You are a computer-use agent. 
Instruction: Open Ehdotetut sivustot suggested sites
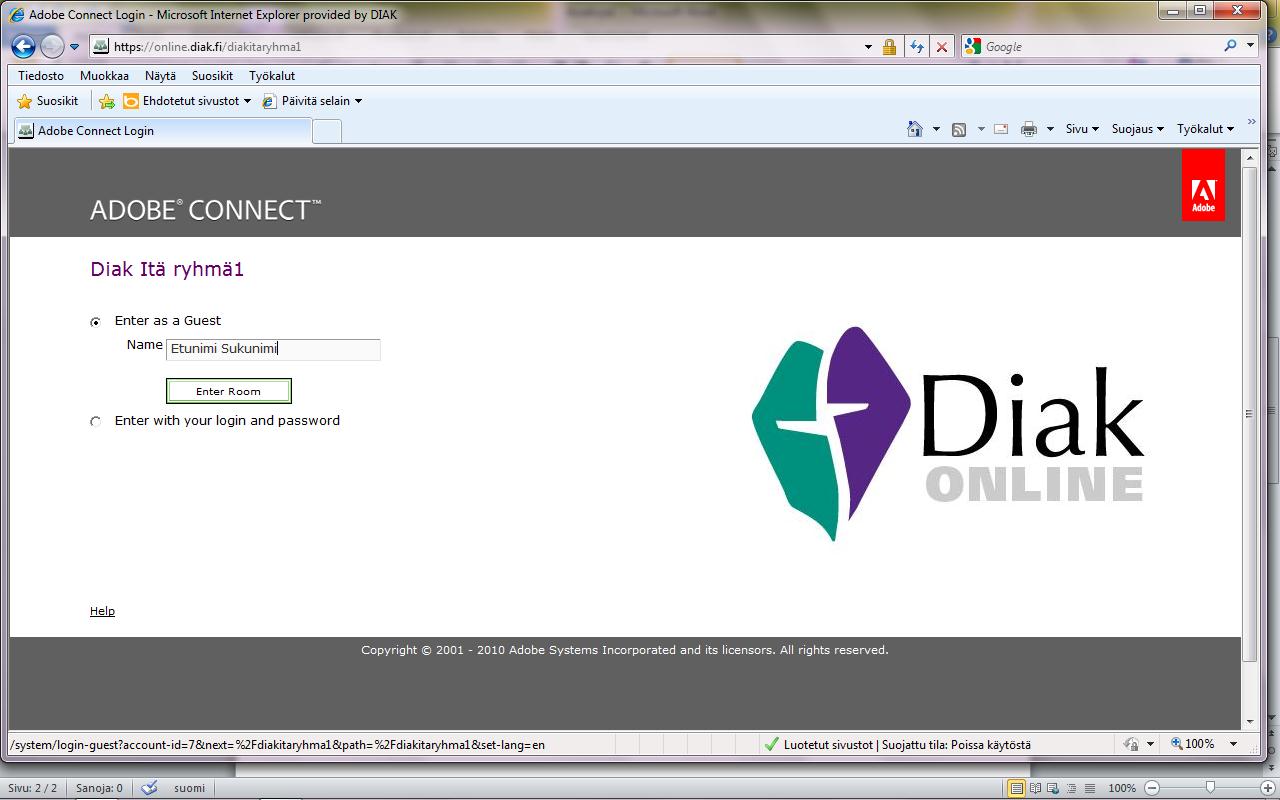coord(187,101)
